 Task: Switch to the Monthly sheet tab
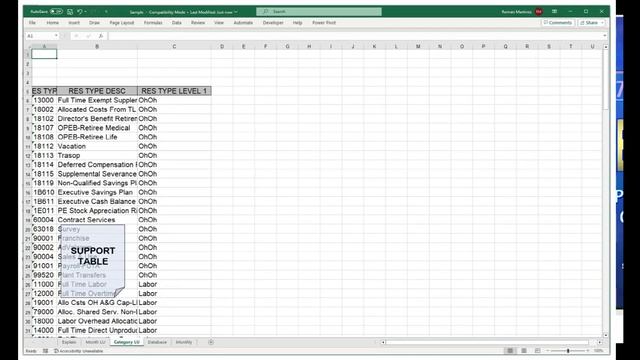point(184,342)
